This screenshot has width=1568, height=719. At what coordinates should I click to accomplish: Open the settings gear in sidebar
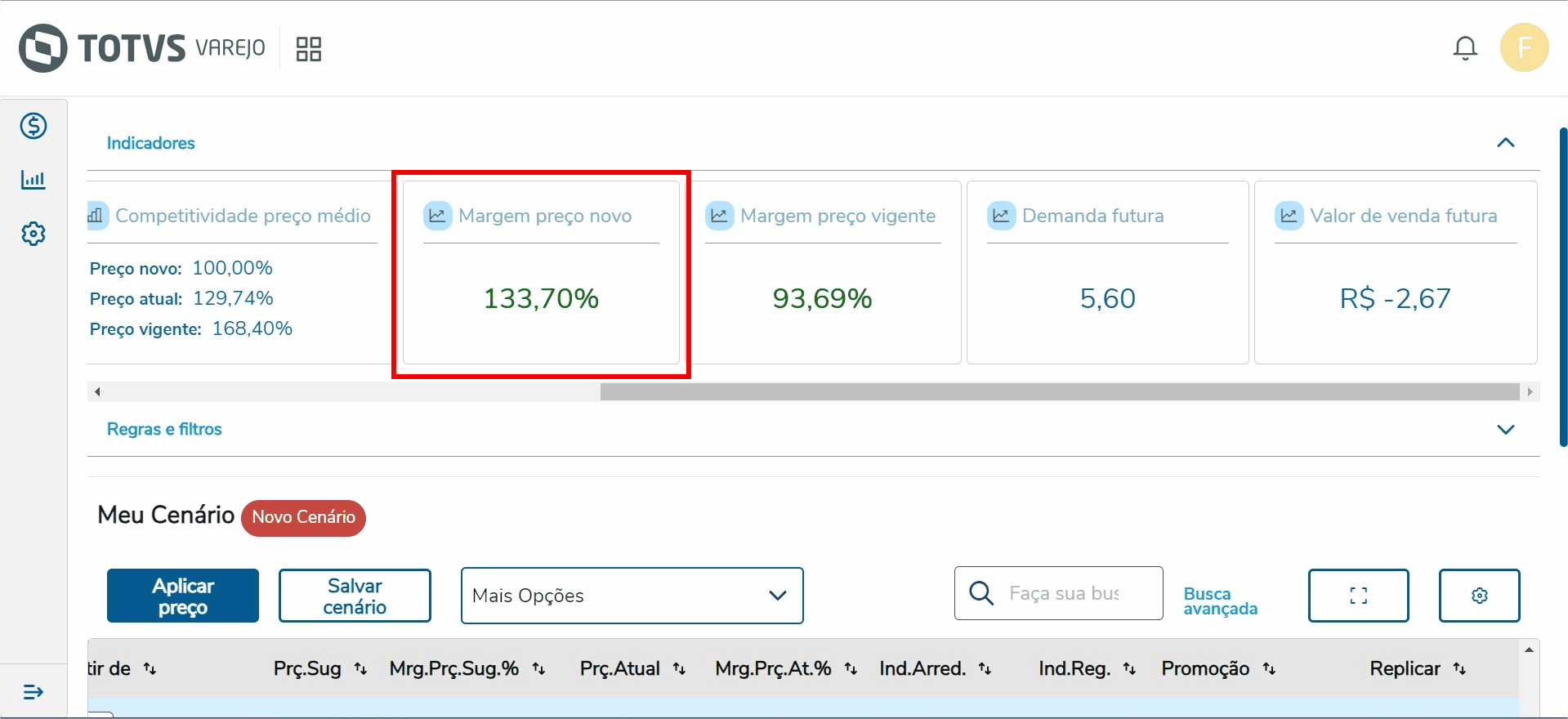34,234
